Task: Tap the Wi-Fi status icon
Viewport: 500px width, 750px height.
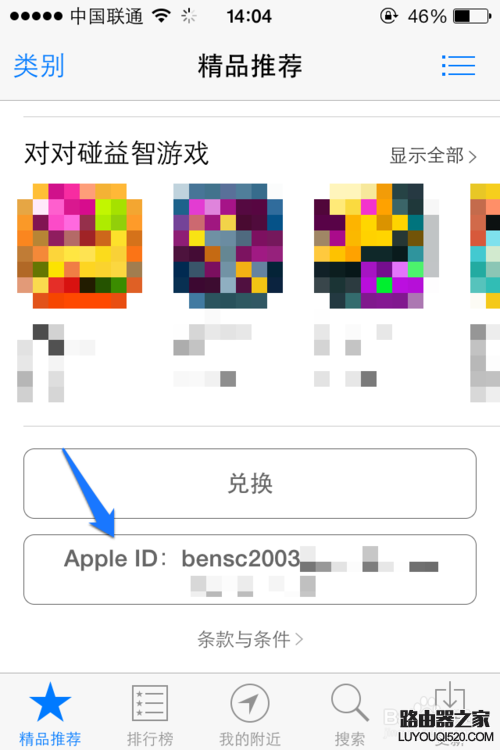Action: click(x=162, y=16)
